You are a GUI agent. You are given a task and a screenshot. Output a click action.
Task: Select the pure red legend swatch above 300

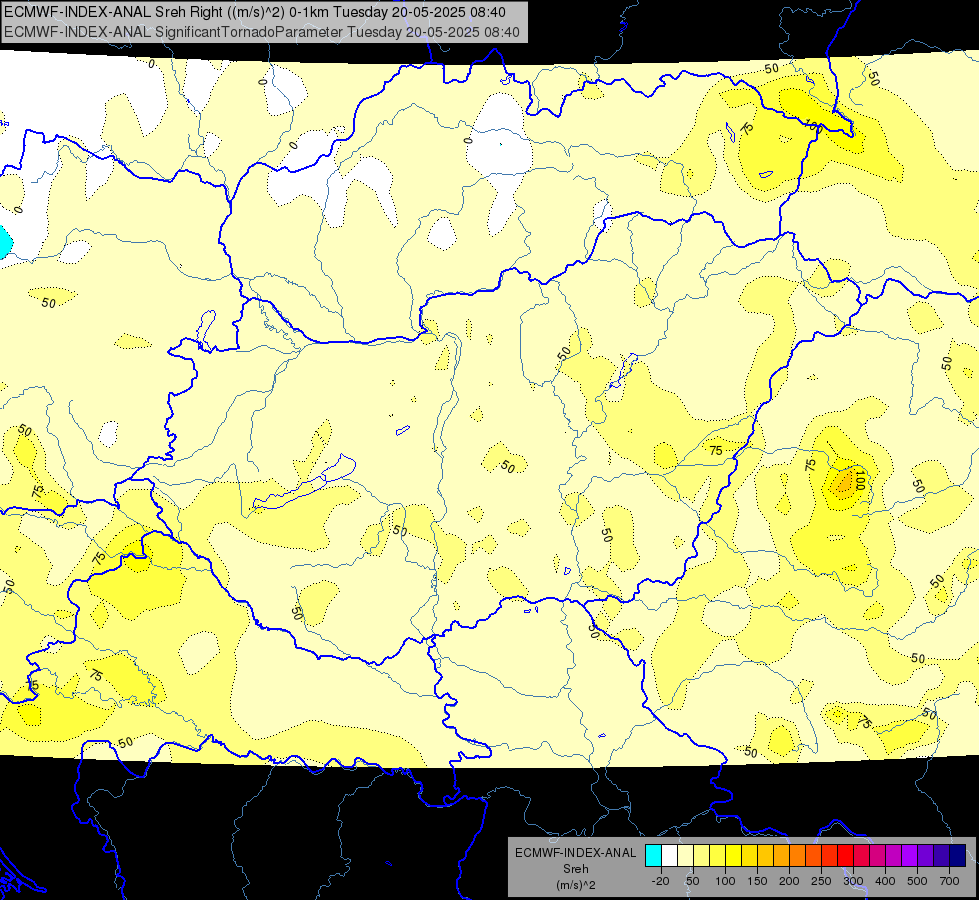(845, 855)
